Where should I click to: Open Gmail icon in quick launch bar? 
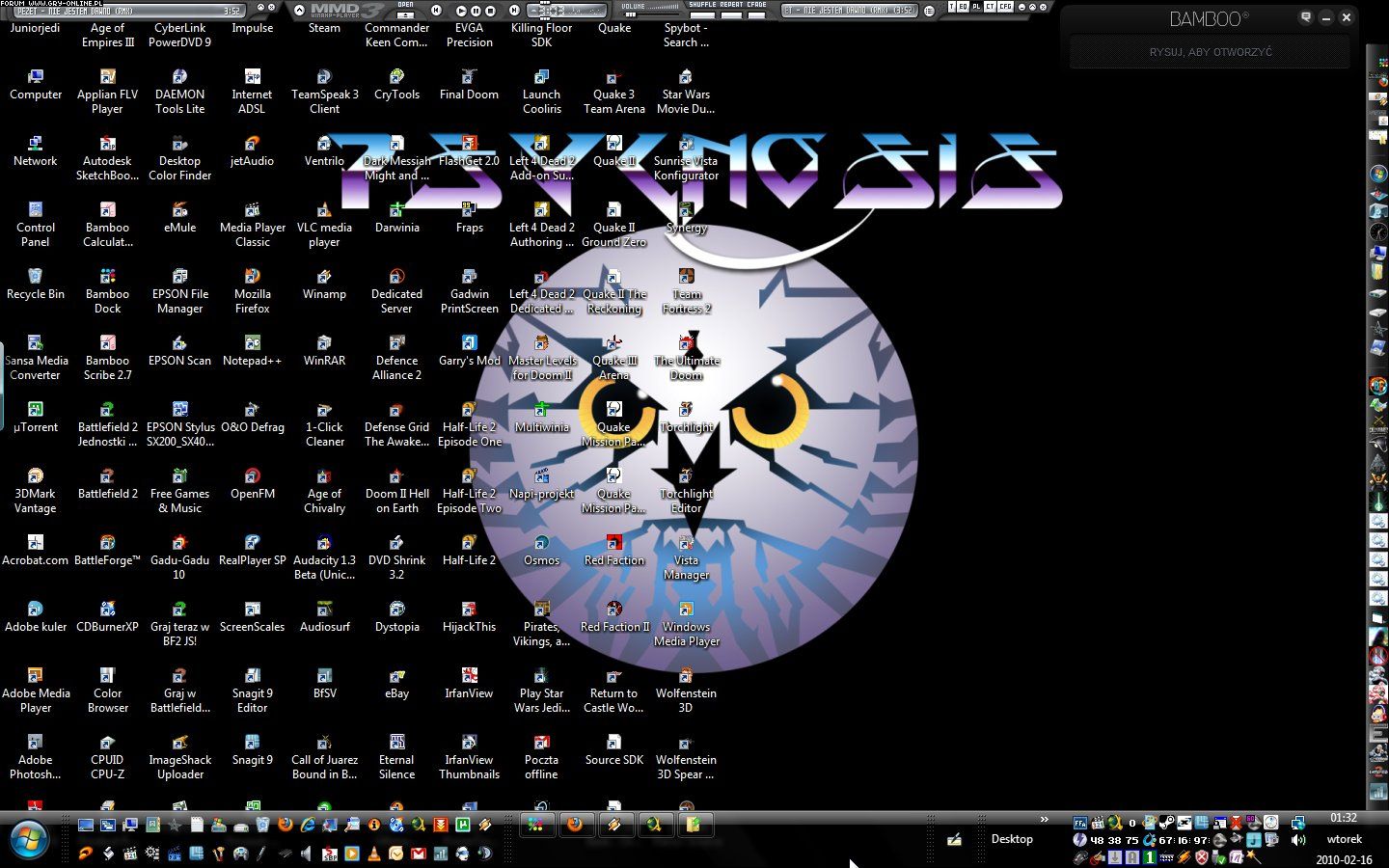coord(419,854)
